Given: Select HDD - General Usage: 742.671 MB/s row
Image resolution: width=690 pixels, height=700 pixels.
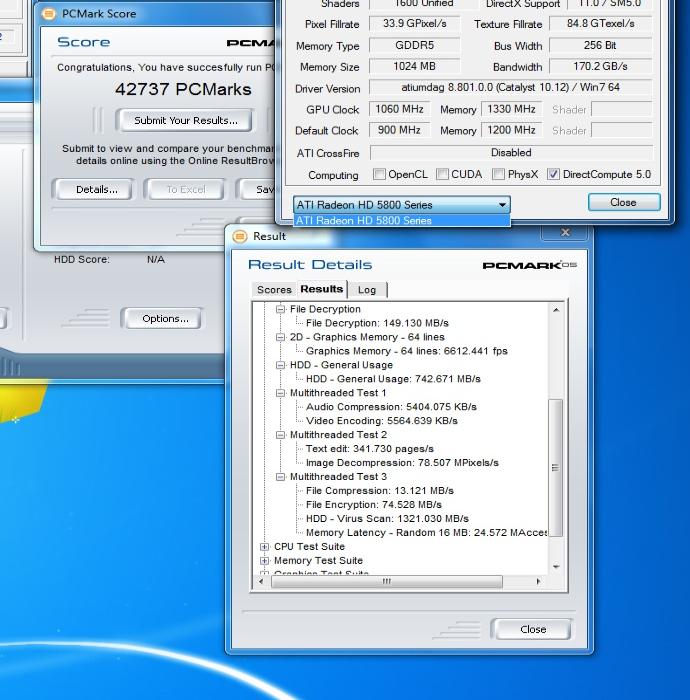Looking at the screenshot, I should pyautogui.click(x=393, y=379).
